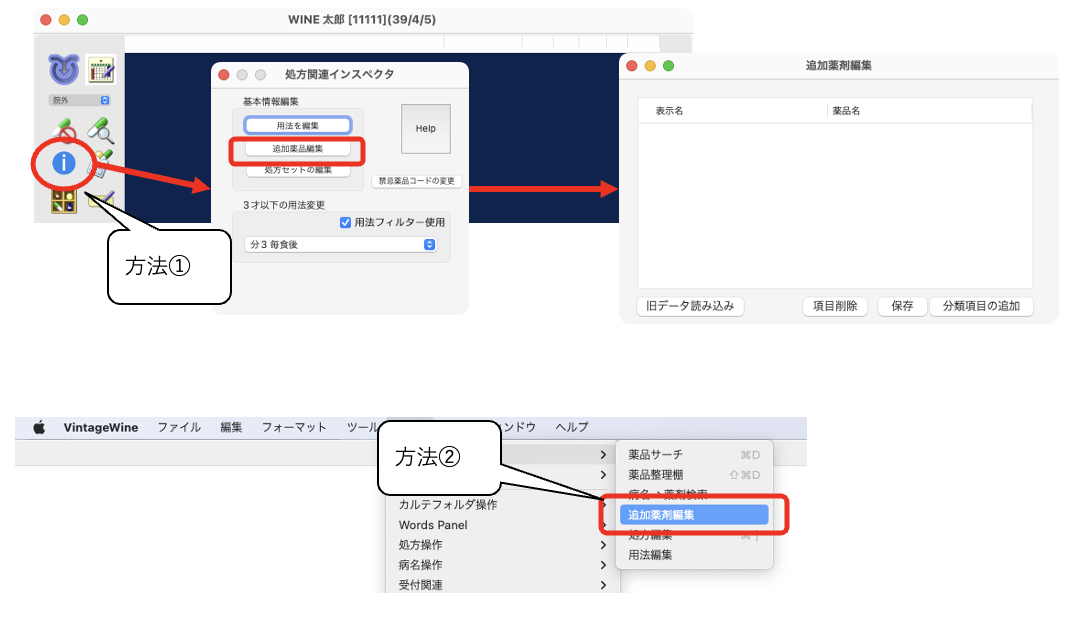Select 用法編集 from the submenu
The width and height of the screenshot is (1086, 622).
[x=651, y=554]
